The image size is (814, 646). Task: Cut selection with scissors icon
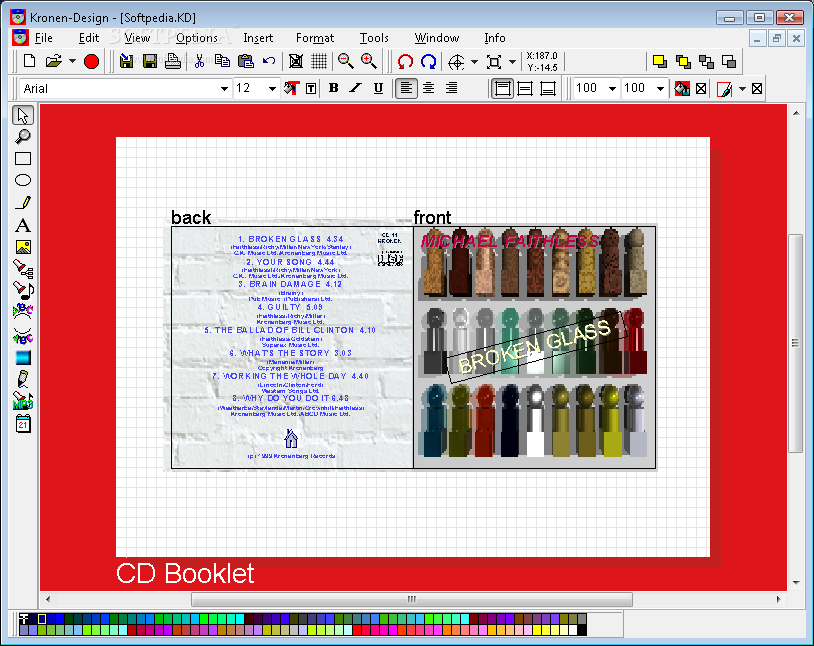pyautogui.click(x=199, y=61)
